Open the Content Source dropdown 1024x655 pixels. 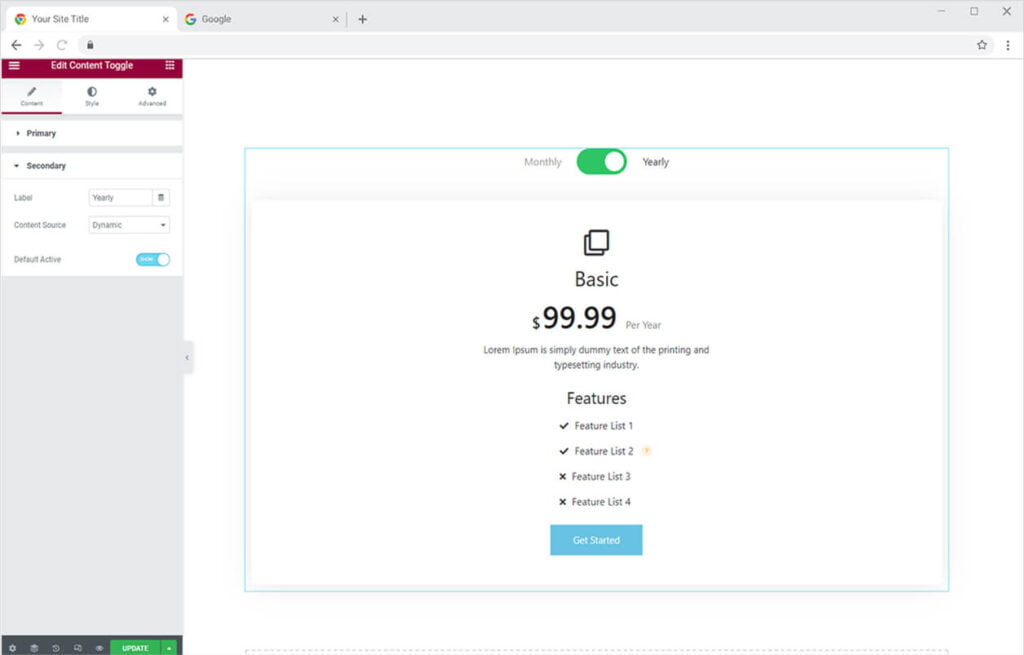pos(129,225)
